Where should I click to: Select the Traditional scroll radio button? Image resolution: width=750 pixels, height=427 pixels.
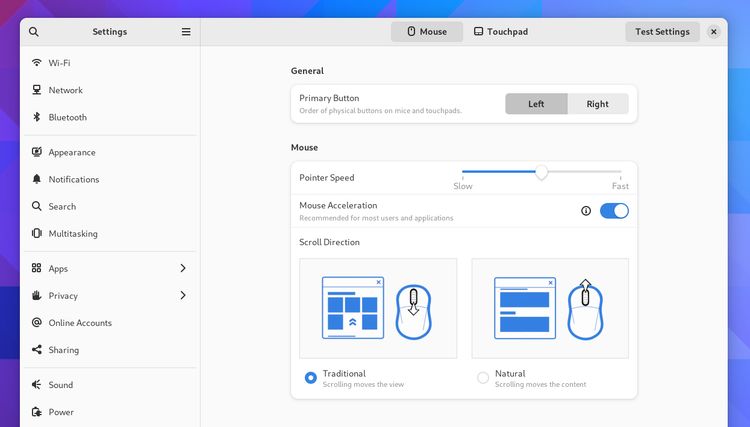coord(311,378)
